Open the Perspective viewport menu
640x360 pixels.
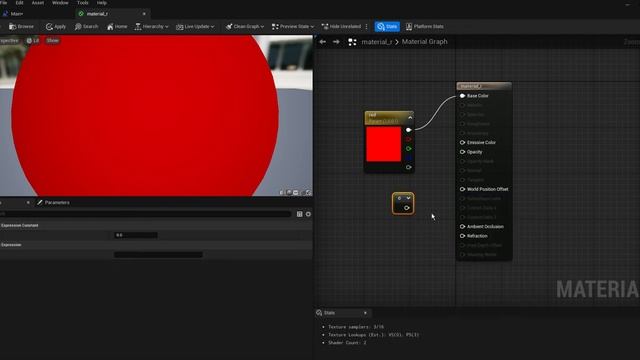(x=10, y=40)
